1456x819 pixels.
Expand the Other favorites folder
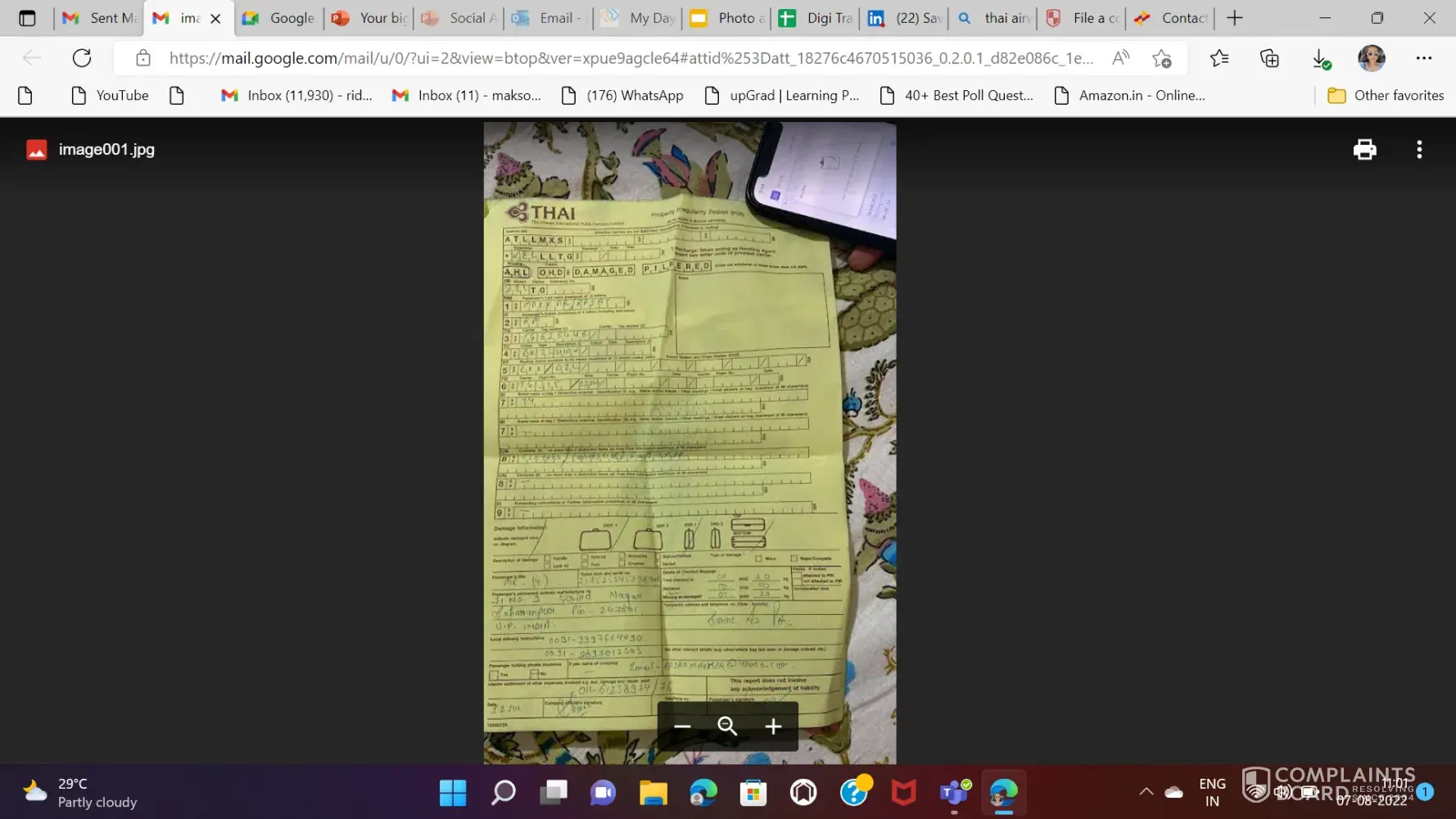(1386, 96)
